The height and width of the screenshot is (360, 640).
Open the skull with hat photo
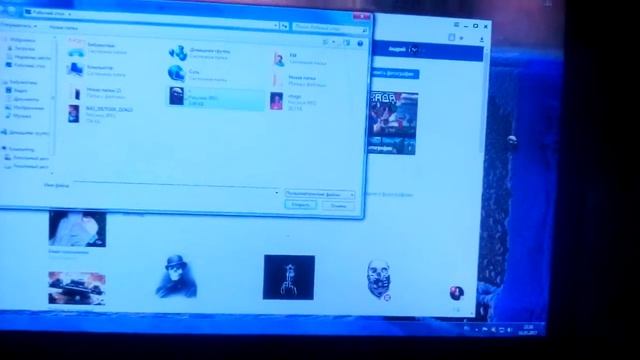(x=176, y=276)
